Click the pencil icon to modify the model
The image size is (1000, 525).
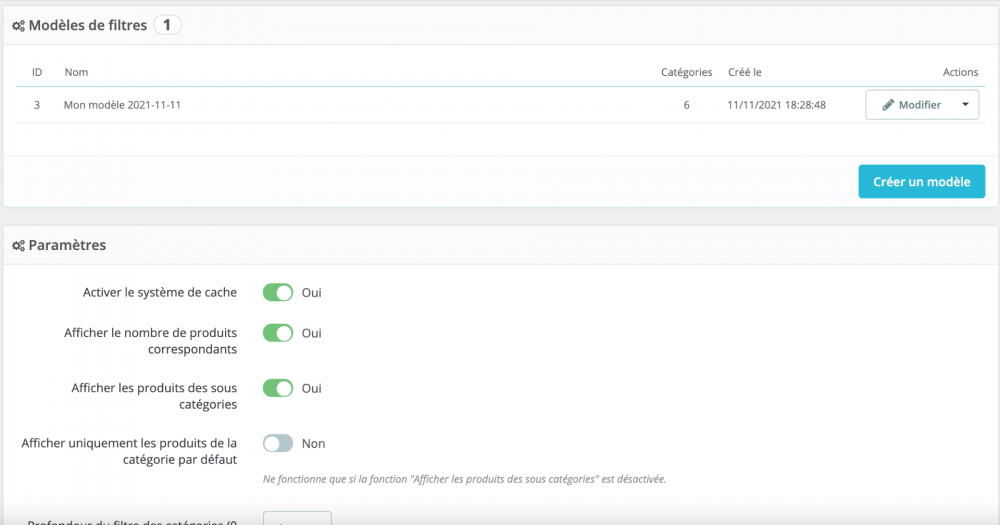[x=888, y=105]
